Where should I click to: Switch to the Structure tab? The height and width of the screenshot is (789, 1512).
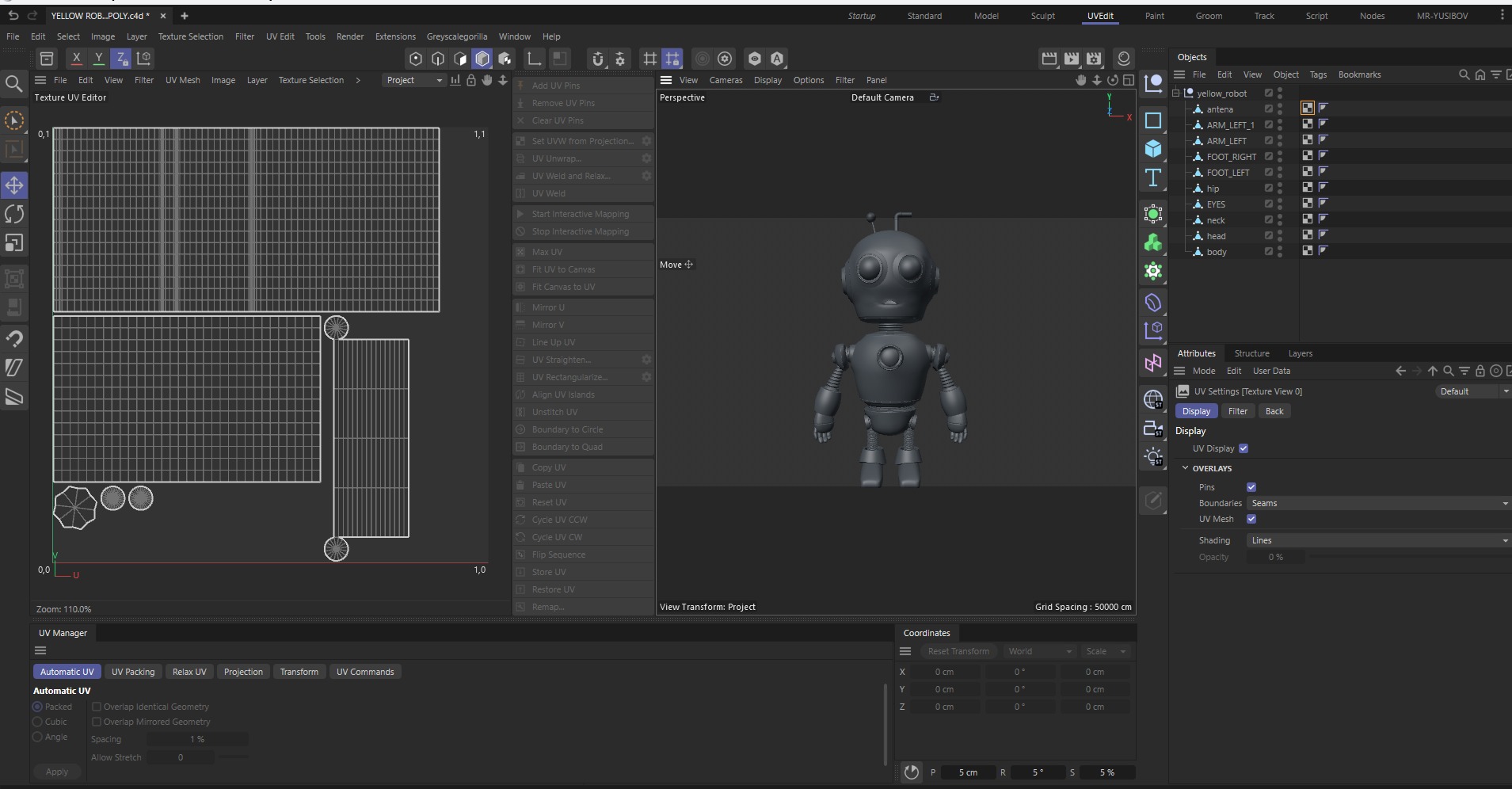point(1251,353)
